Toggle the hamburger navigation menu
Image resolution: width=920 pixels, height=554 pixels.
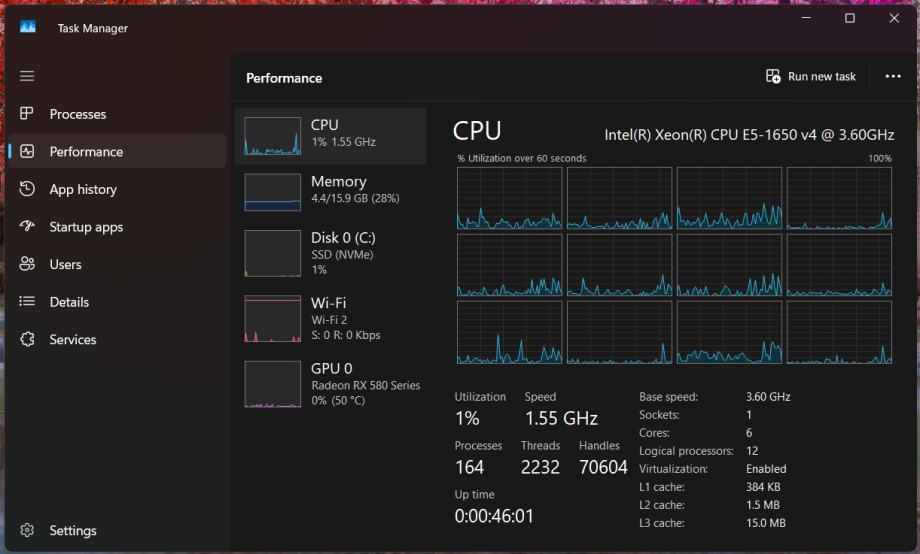tap(27, 76)
